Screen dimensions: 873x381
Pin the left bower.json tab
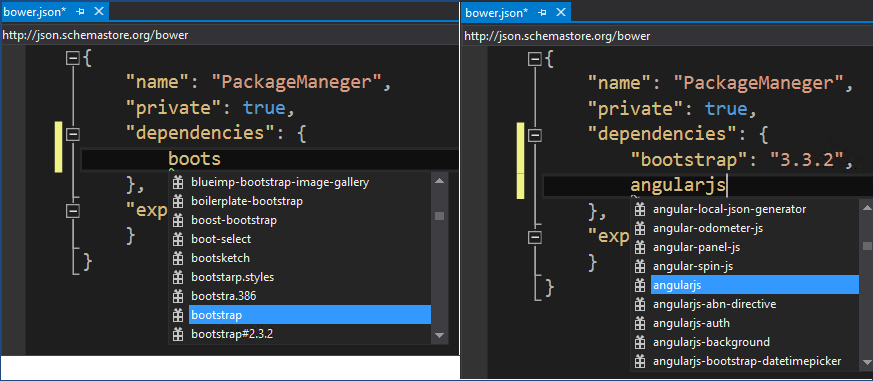[x=81, y=11]
